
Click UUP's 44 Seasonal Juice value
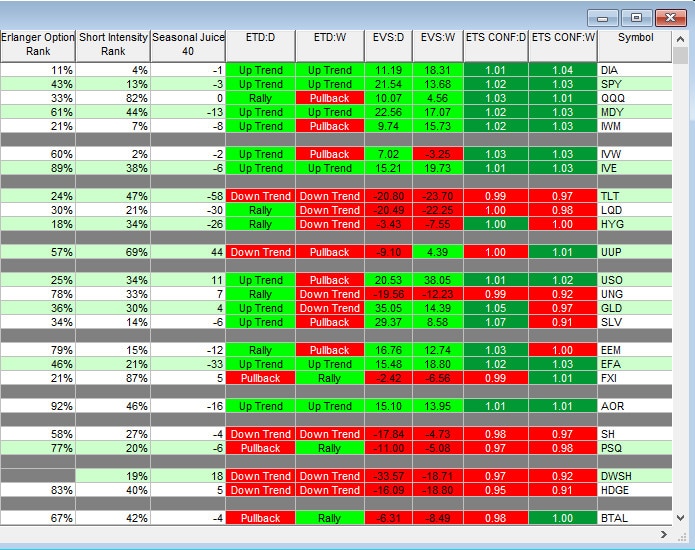pyautogui.click(x=188, y=252)
